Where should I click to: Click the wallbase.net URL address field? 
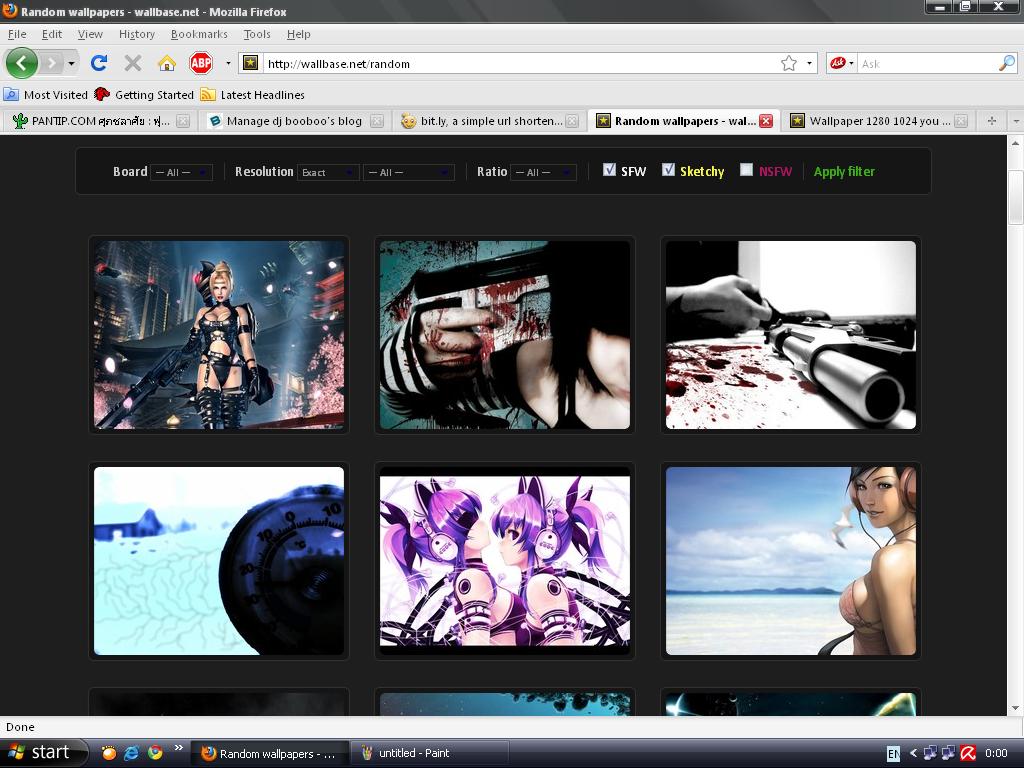point(520,63)
